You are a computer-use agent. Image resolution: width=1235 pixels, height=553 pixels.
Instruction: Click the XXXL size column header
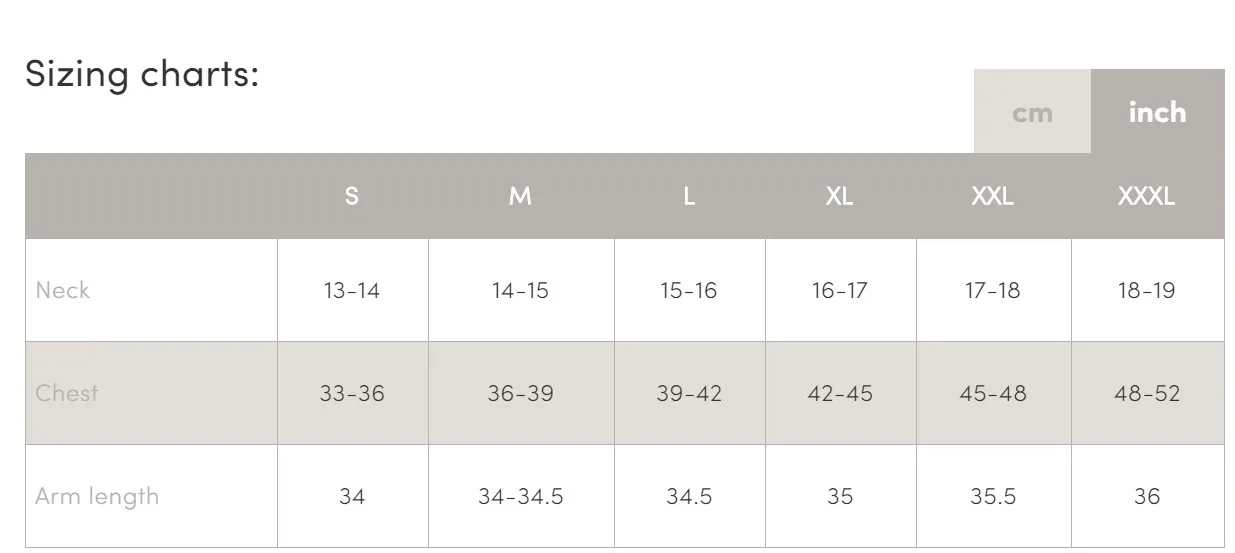(x=1147, y=196)
